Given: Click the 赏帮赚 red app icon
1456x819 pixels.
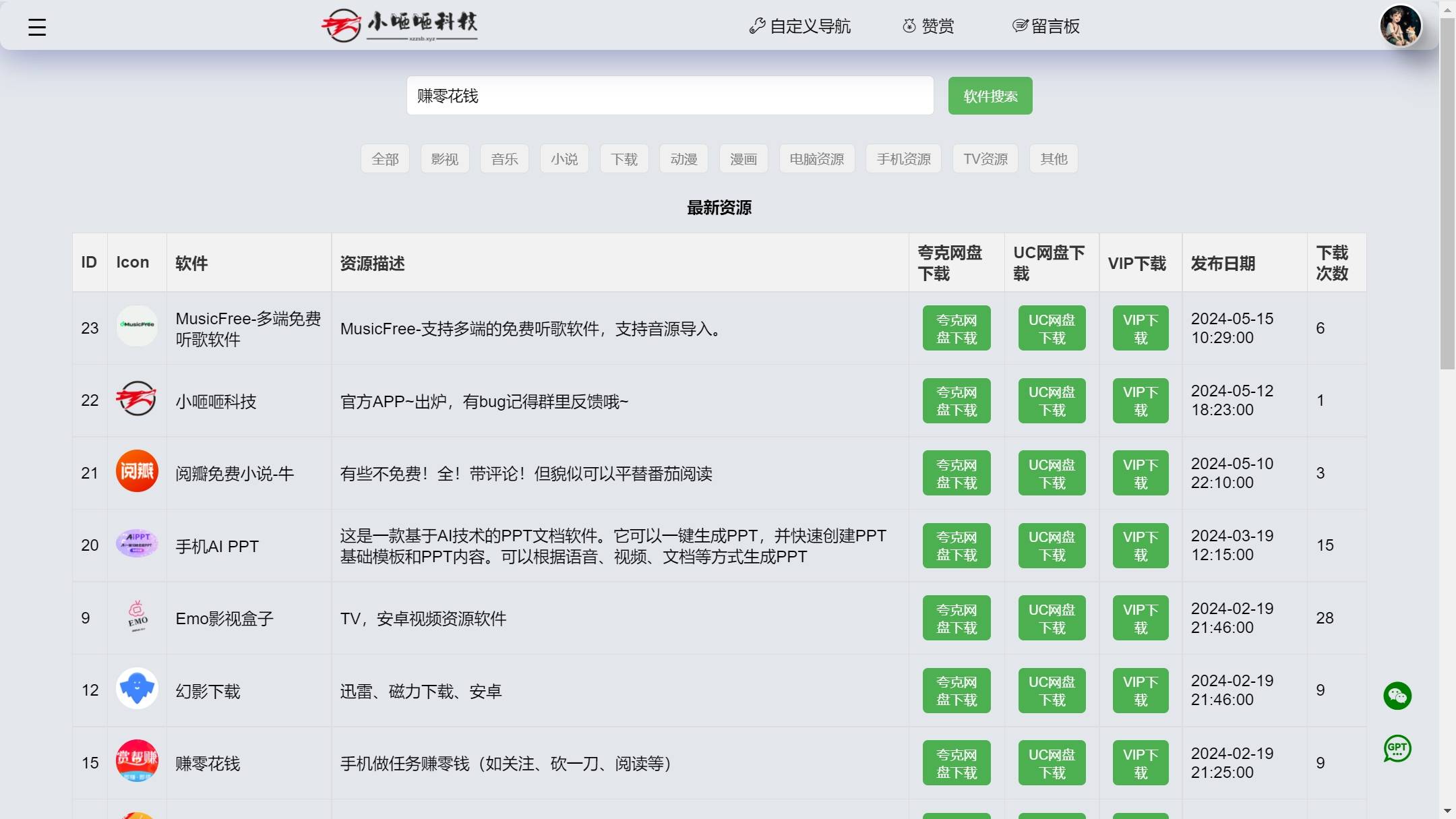Looking at the screenshot, I should pos(137,760).
